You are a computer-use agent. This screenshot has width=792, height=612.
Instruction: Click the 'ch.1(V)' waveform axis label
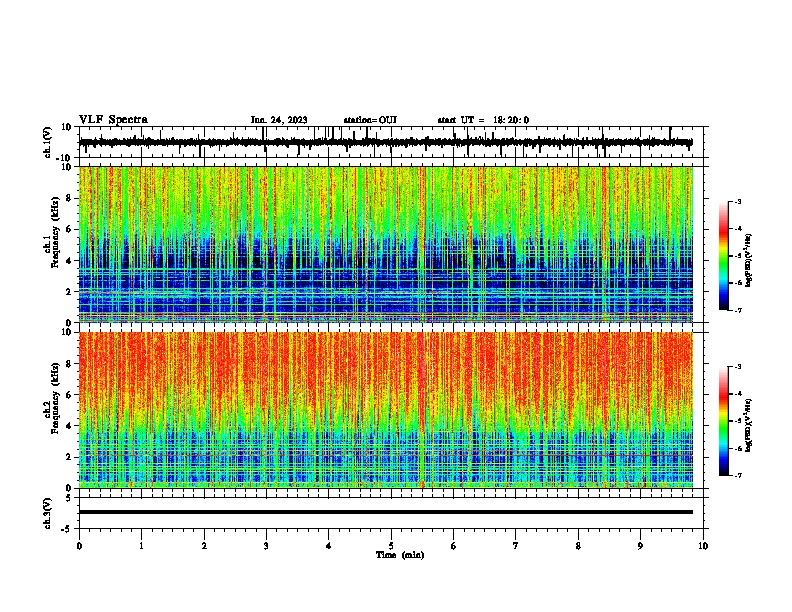[x=48, y=142]
